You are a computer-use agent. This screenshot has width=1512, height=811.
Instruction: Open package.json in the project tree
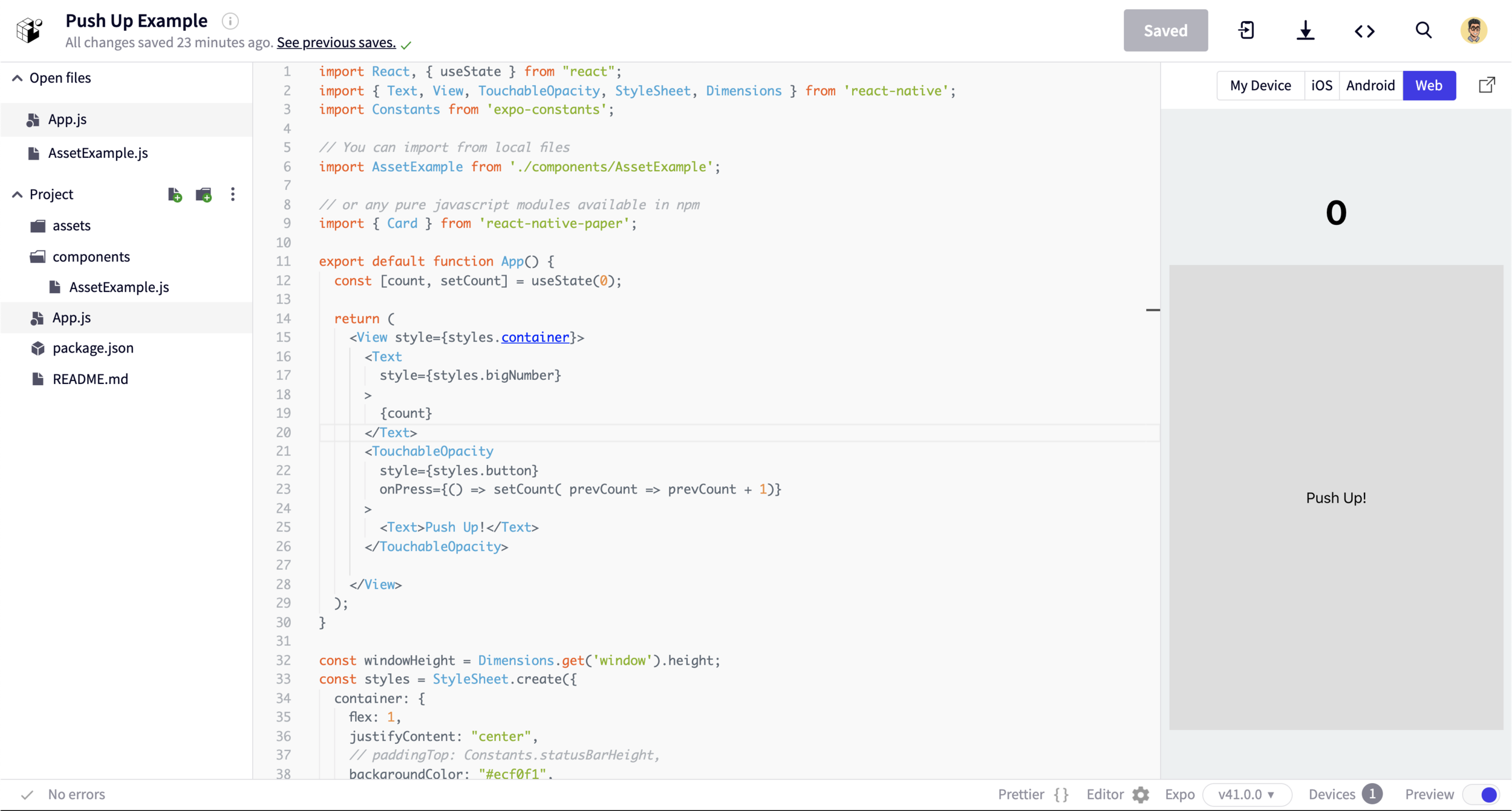tap(93, 348)
